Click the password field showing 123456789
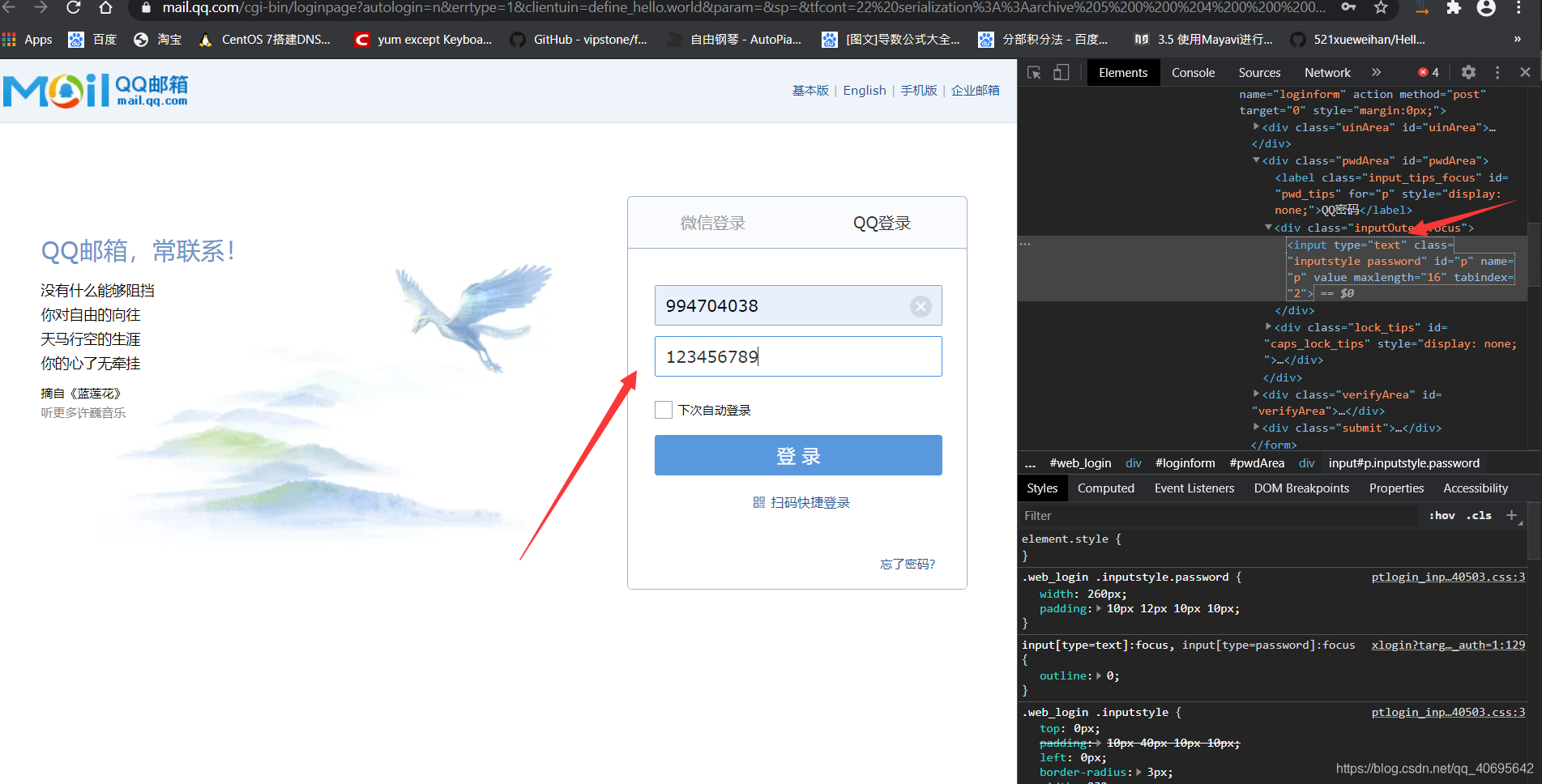1542x784 pixels. 798,356
